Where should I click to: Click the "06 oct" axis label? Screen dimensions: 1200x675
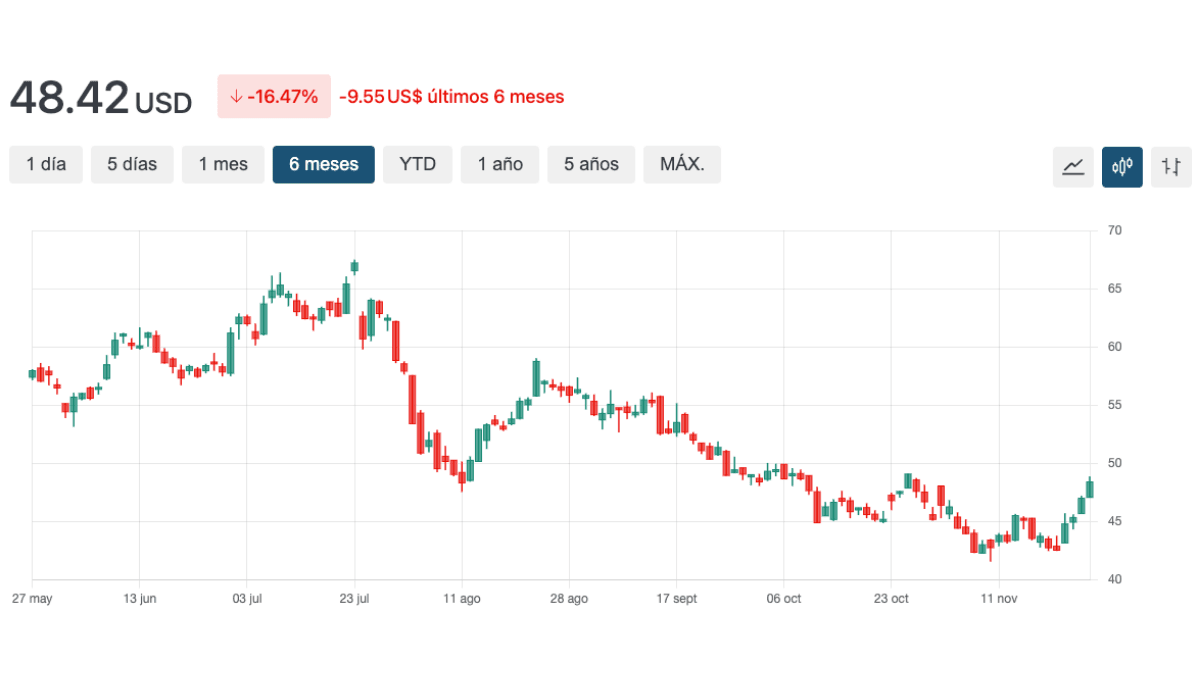784,599
